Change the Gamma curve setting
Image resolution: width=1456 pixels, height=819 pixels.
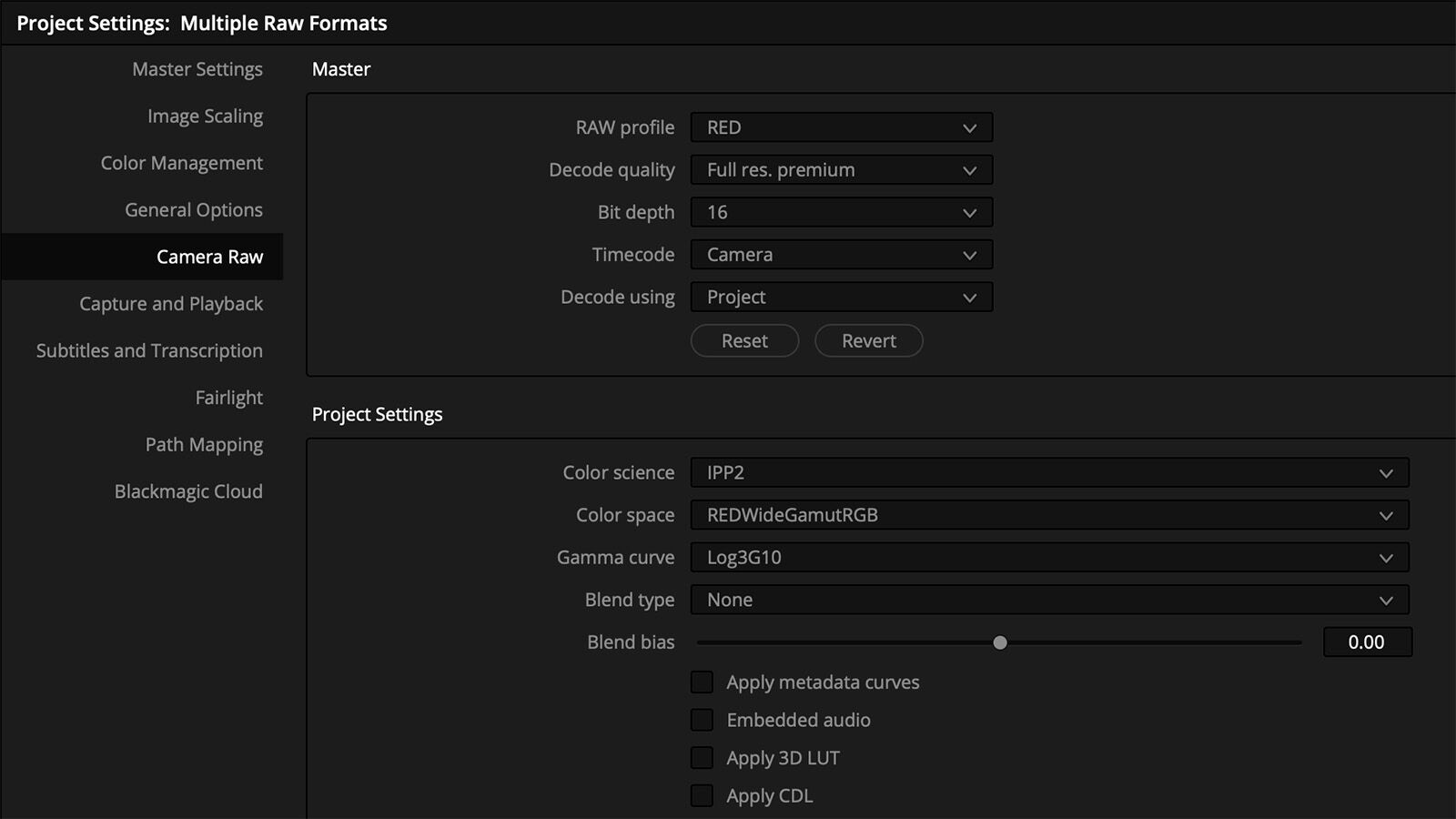point(1046,557)
